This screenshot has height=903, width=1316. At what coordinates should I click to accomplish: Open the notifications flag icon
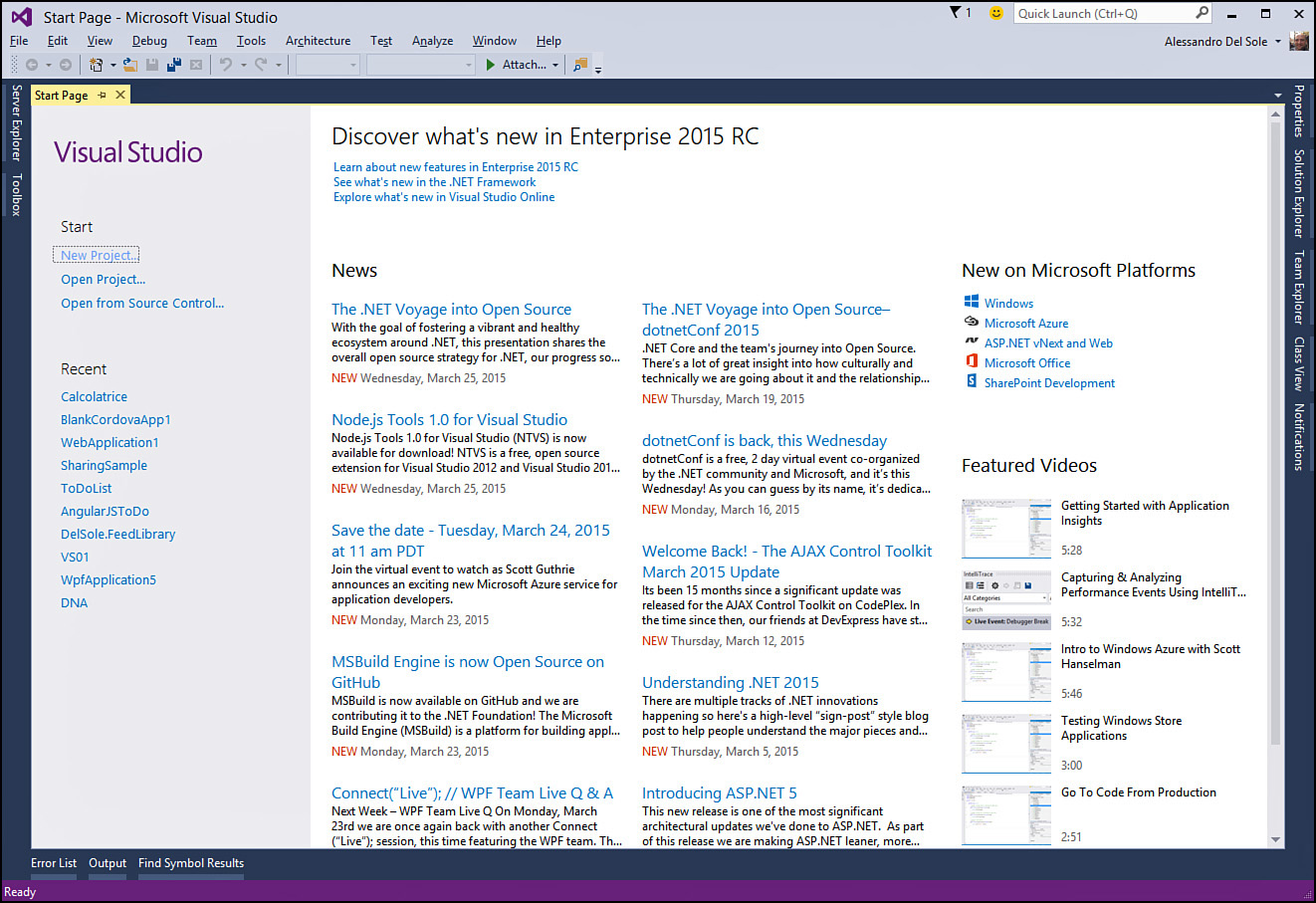pyautogui.click(x=957, y=13)
